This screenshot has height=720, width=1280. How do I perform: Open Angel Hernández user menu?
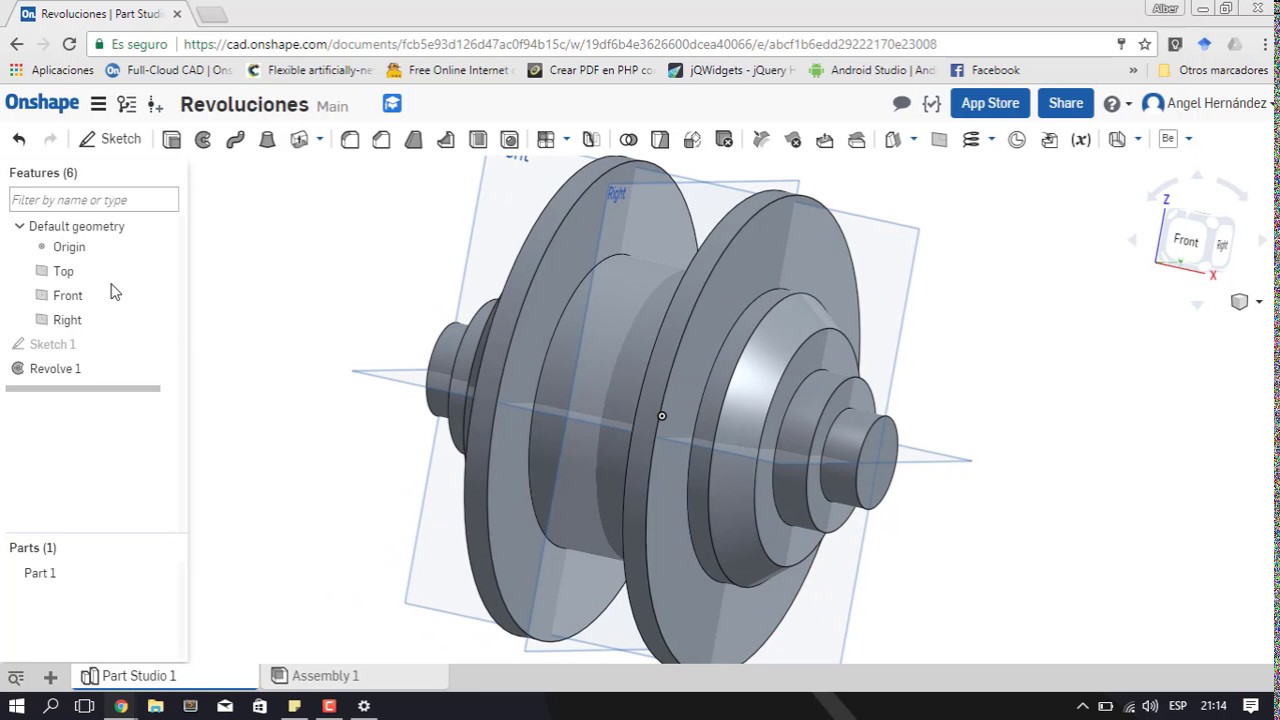point(1208,104)
